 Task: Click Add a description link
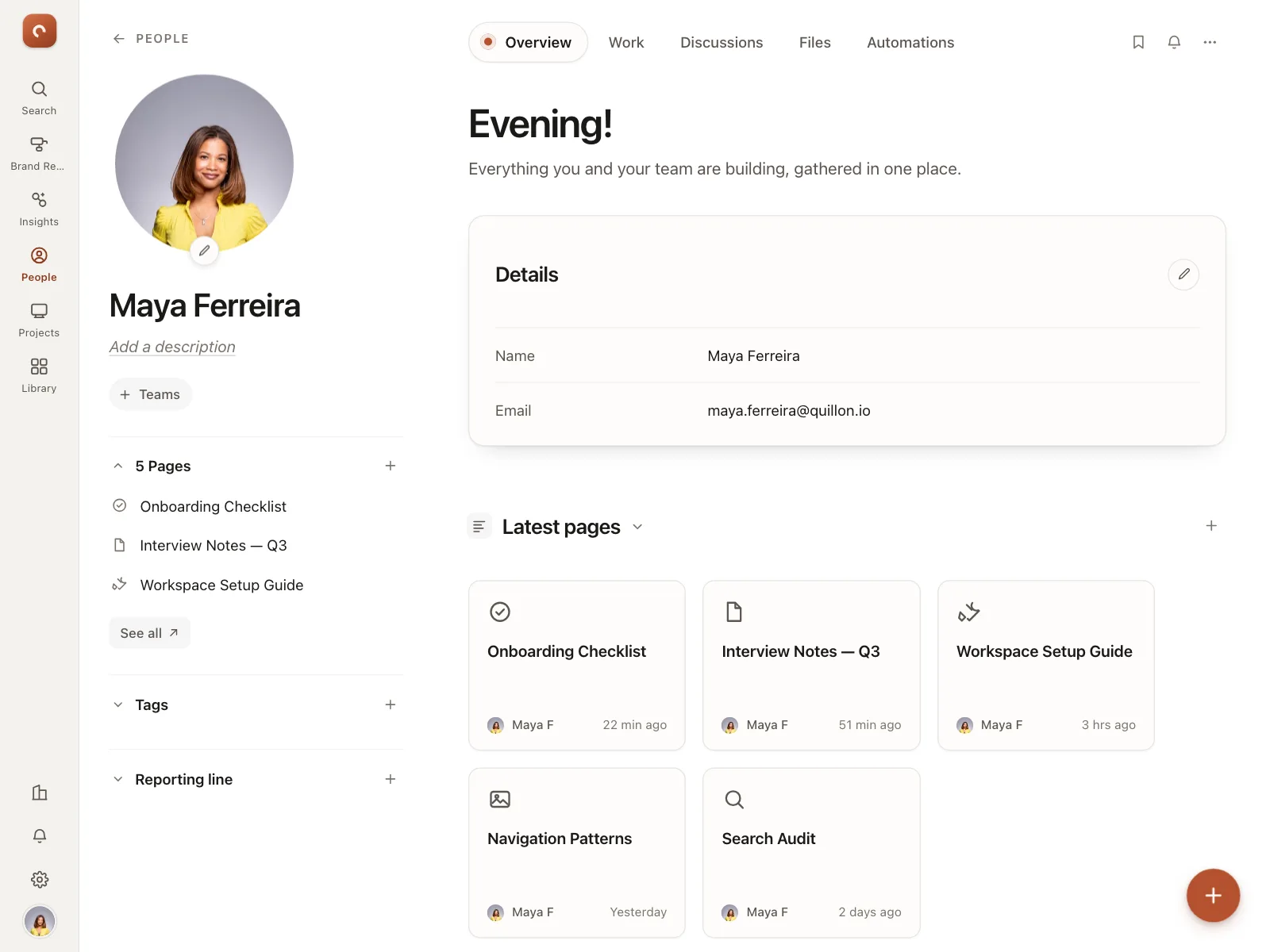tap(172, 347)
